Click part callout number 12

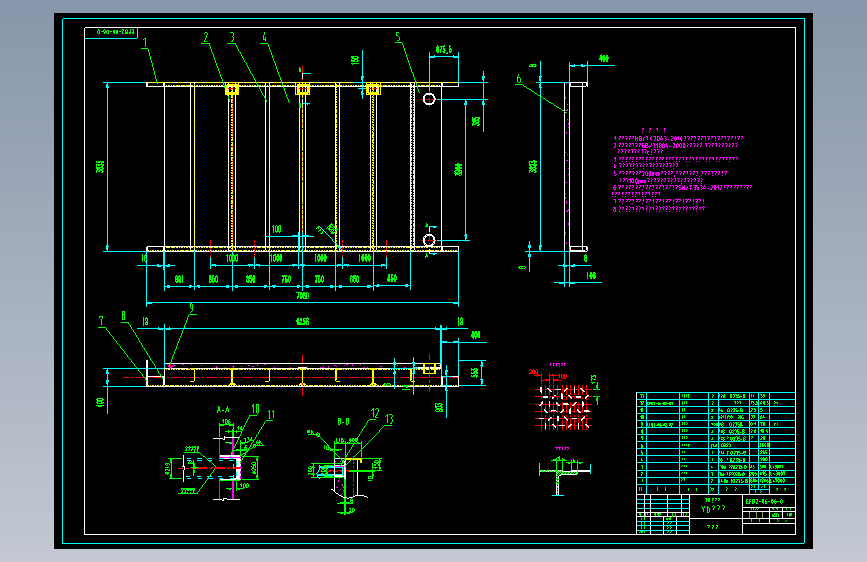click(x=375, y=413)
